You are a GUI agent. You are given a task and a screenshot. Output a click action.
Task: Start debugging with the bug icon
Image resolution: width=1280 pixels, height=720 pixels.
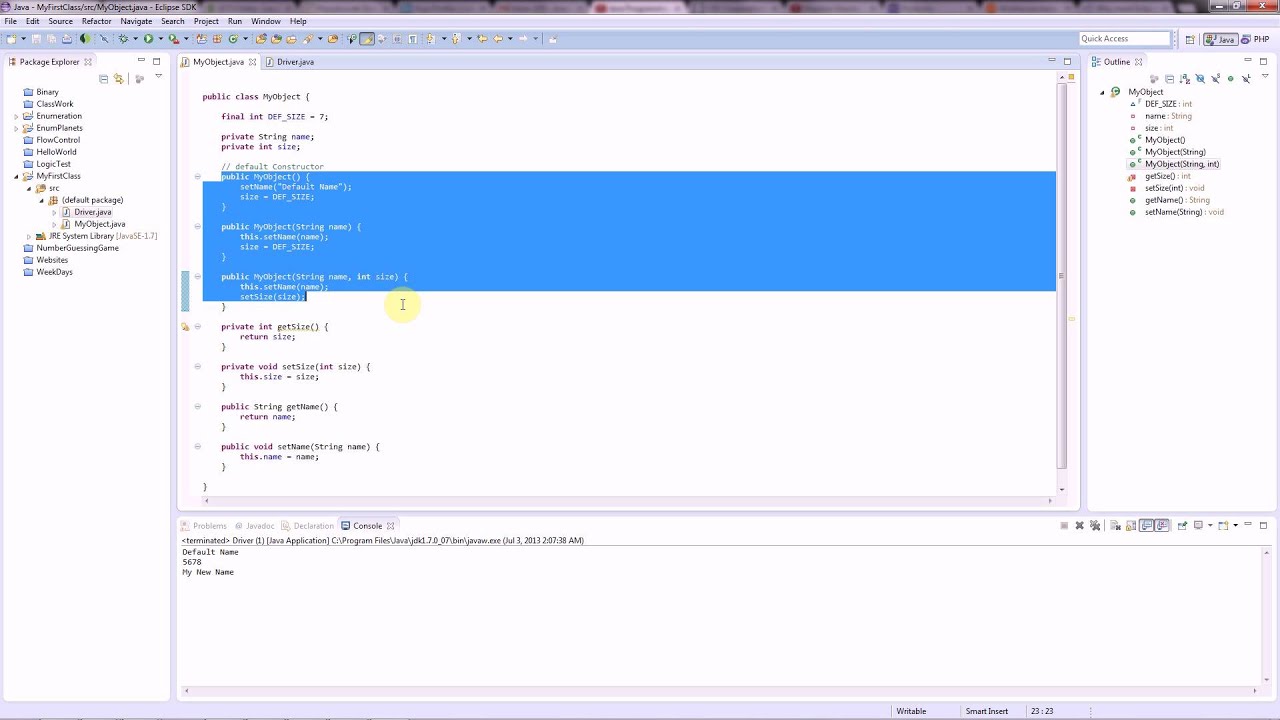[123, 39]
